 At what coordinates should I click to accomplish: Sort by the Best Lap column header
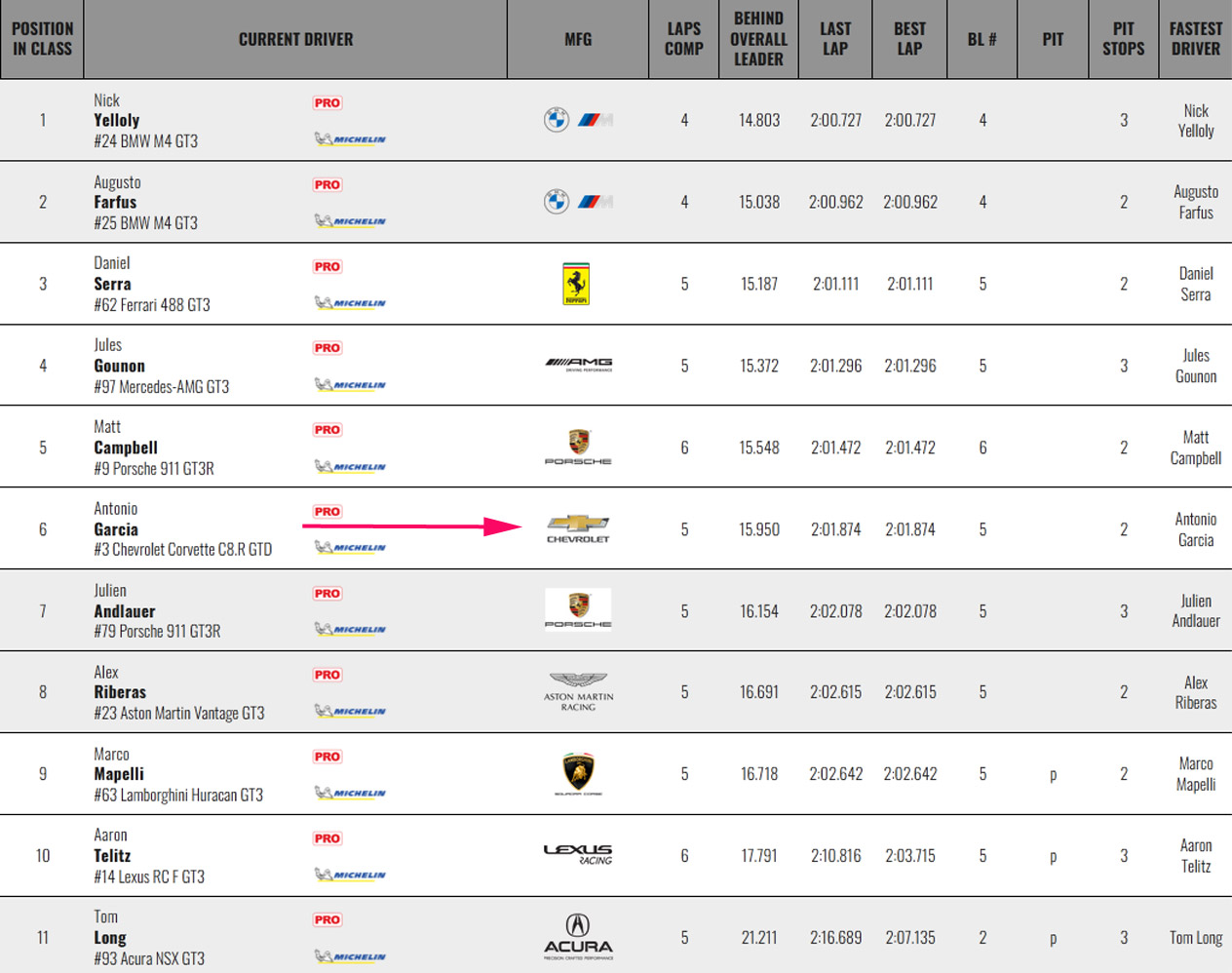[x=909, y=39]
